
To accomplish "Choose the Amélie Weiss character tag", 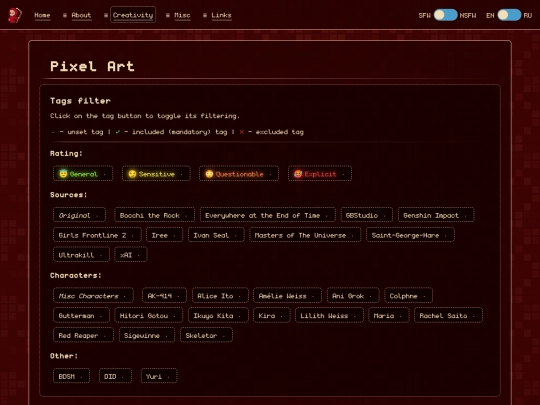I will coord(287,295).
